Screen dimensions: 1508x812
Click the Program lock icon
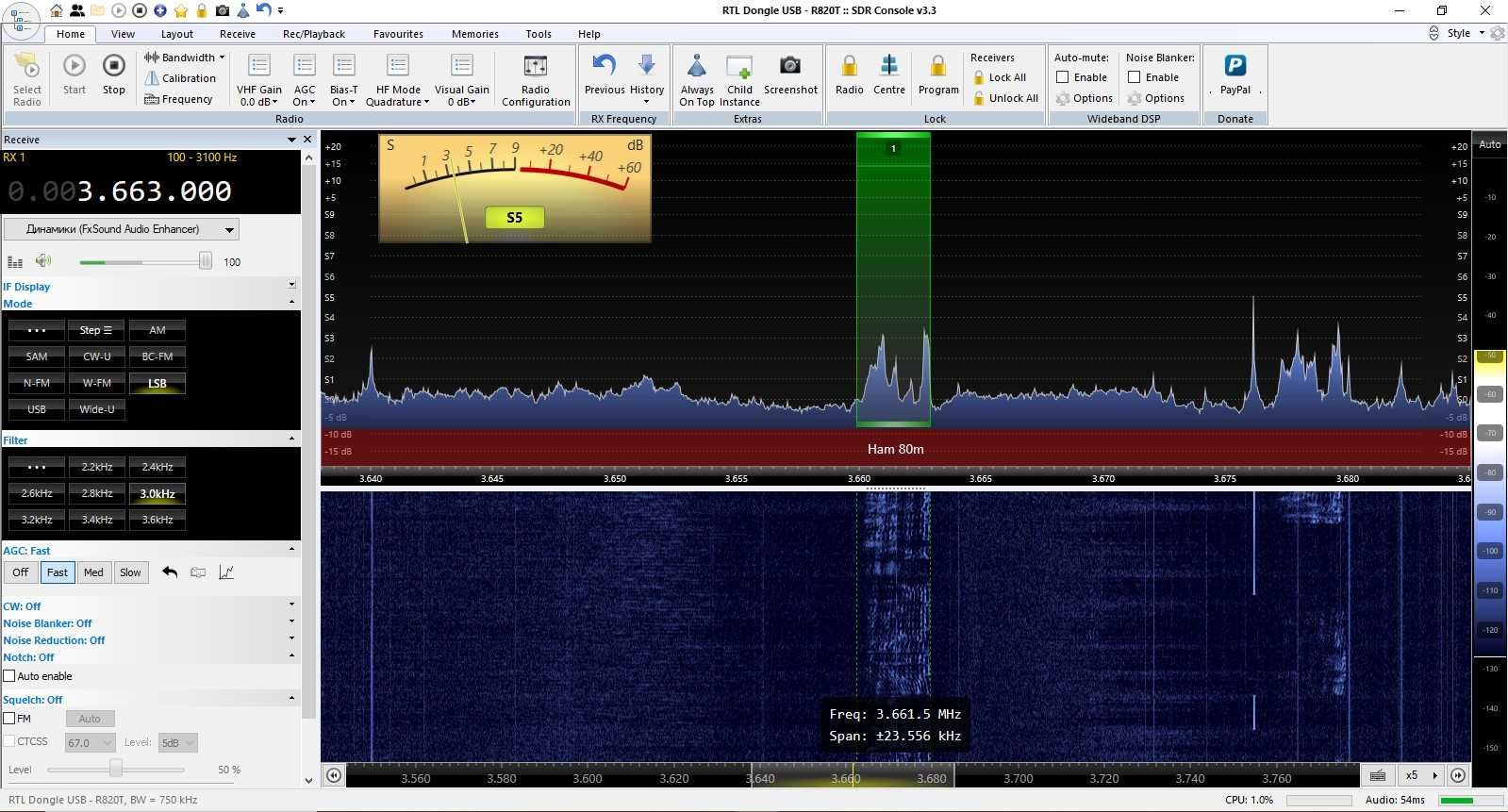938,75
